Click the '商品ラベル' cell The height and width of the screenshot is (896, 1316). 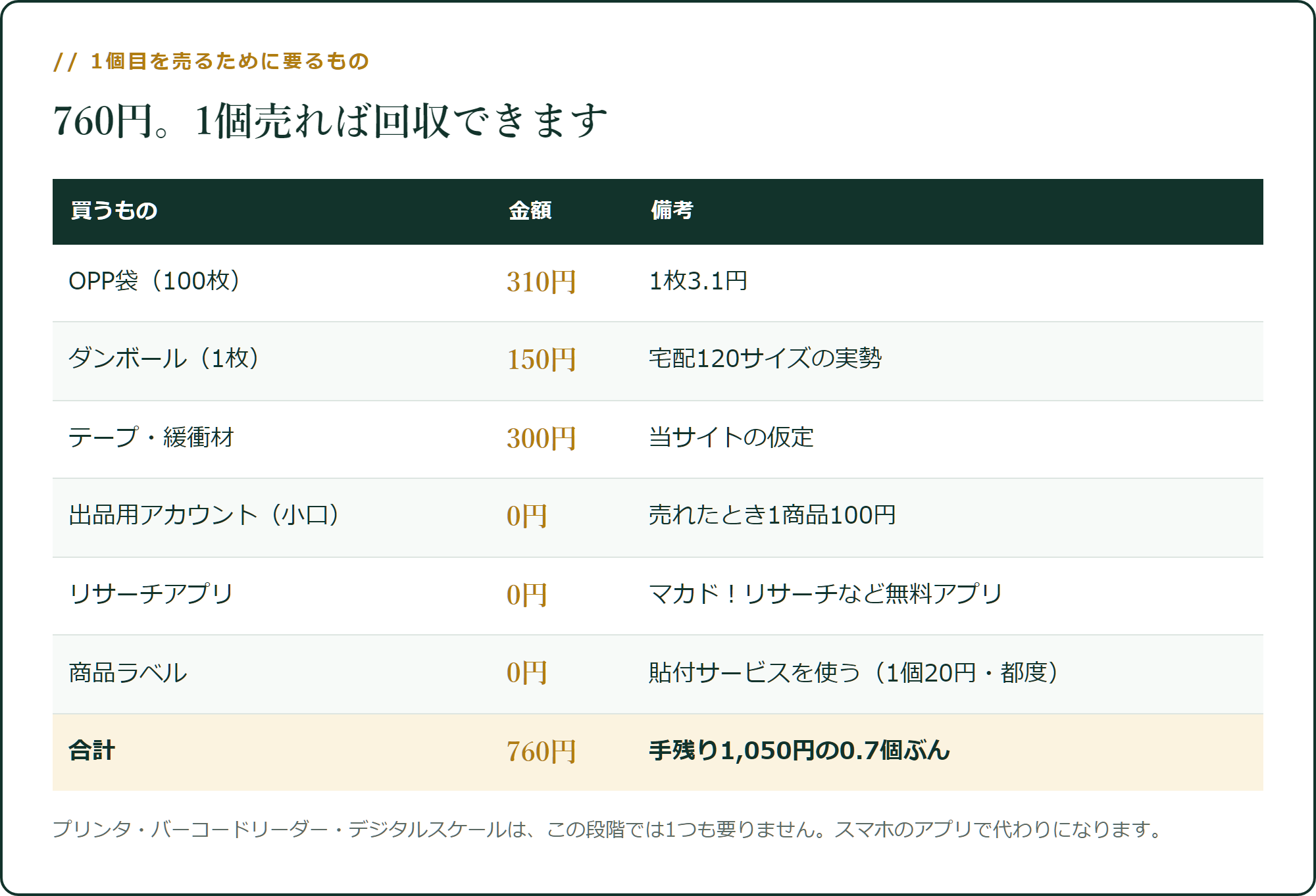click(x=128, y=673)
